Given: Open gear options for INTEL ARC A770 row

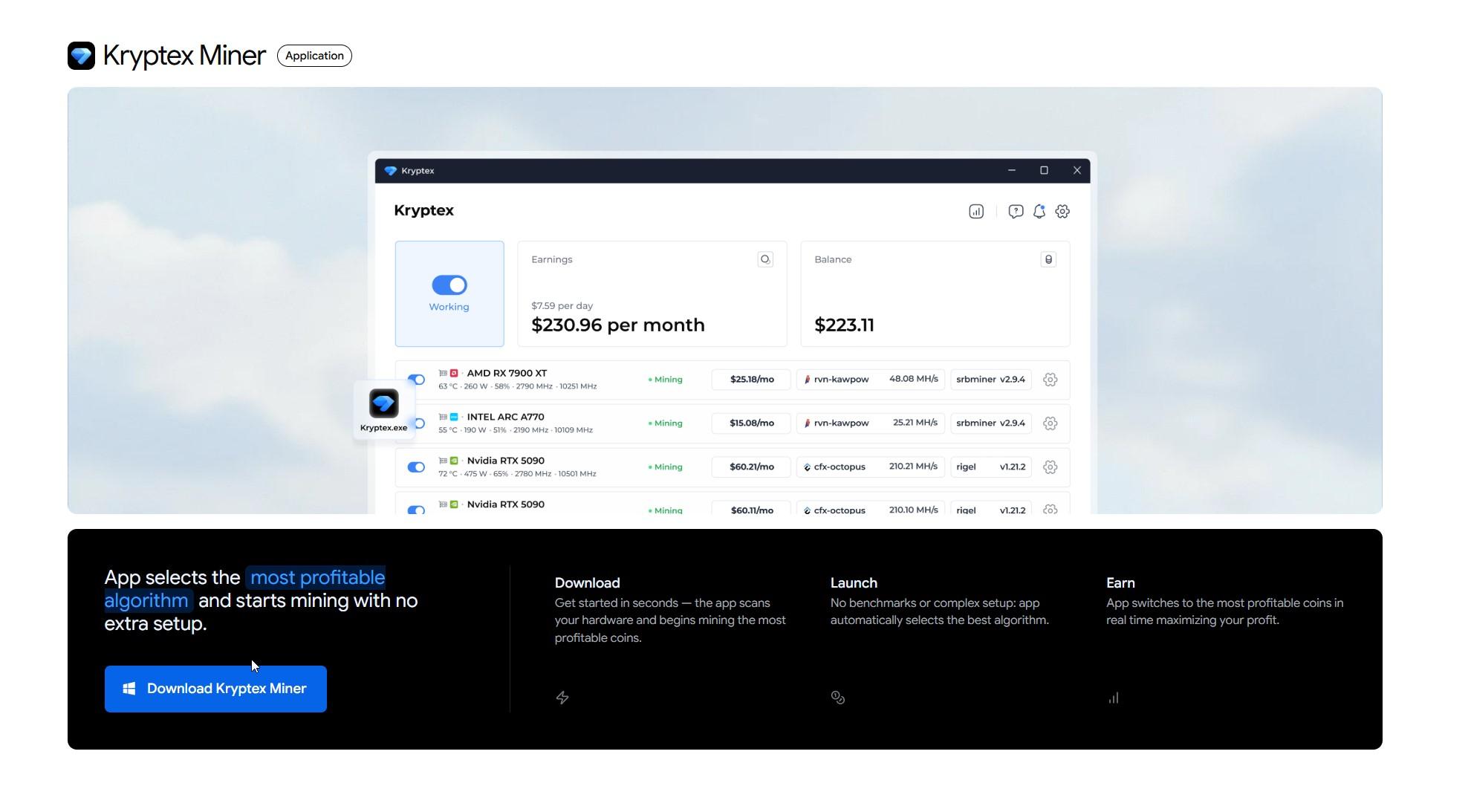Looking at the screenshot, I should click(1050, 423).
